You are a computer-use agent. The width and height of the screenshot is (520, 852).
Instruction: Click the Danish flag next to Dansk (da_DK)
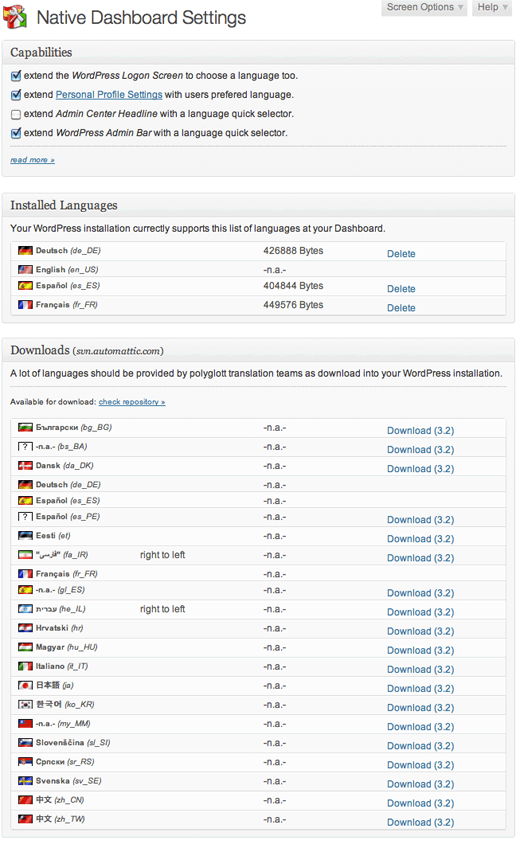25,466
